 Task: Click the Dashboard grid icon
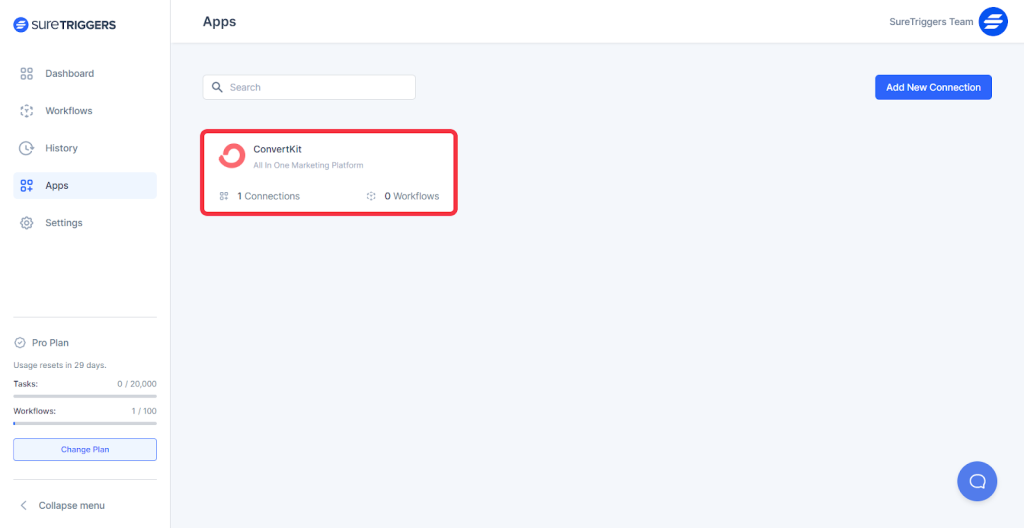click(27, 74)
